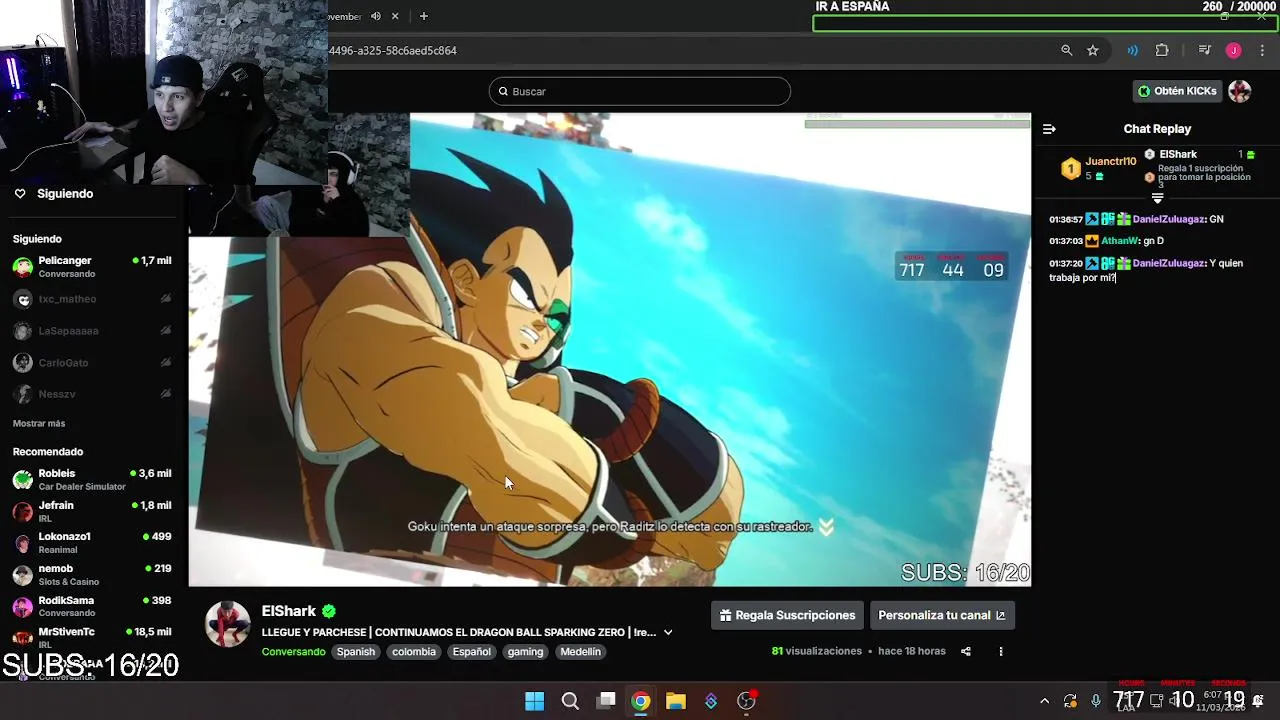Open Chrome's three-dot menu
The image size is (1280, 720).
(x=1262, y=50)
